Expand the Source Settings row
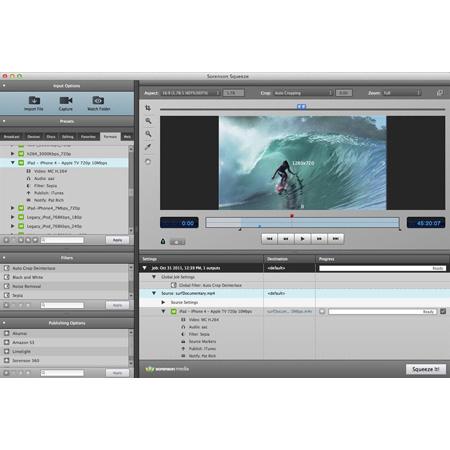 click(163, 302)
